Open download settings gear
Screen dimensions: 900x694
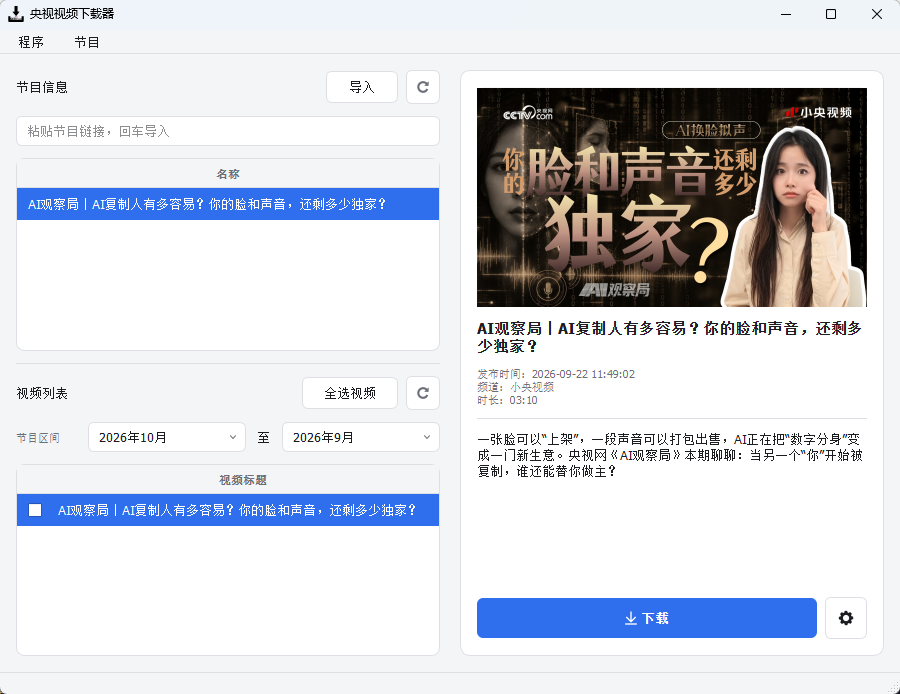[x=845, y=618]
